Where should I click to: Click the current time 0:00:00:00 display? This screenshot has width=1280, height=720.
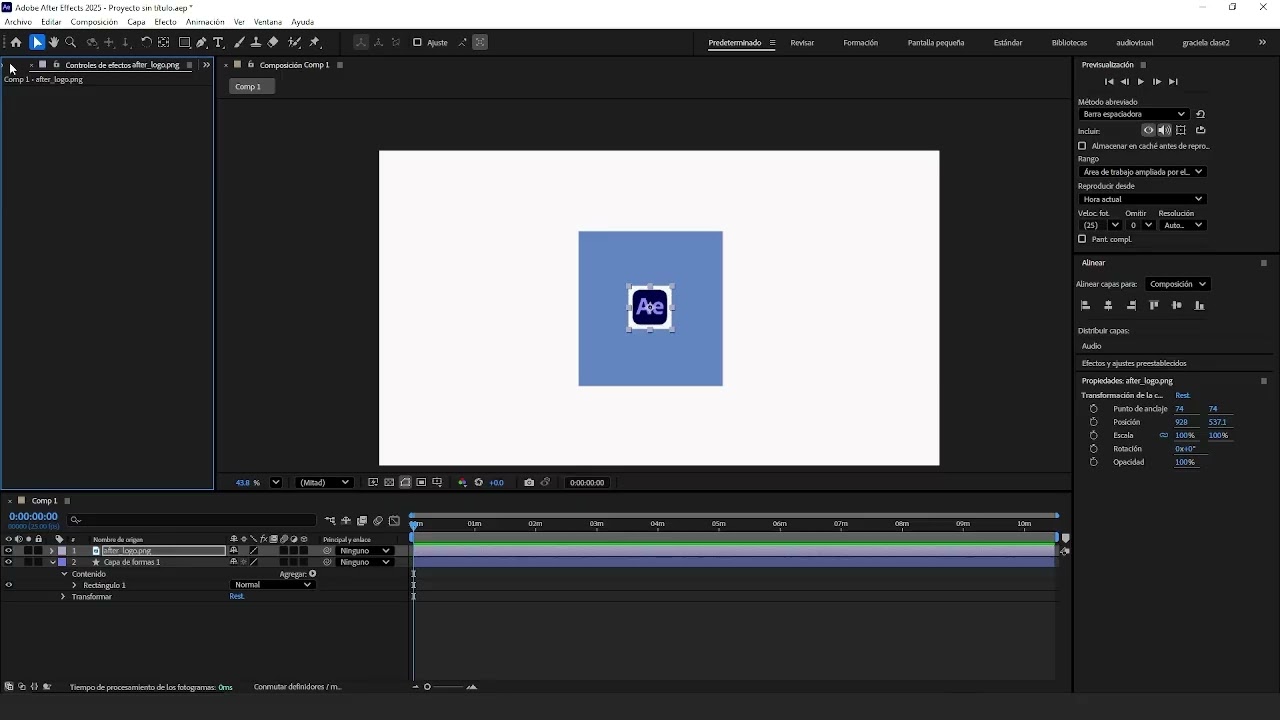(x=33, y=517)
